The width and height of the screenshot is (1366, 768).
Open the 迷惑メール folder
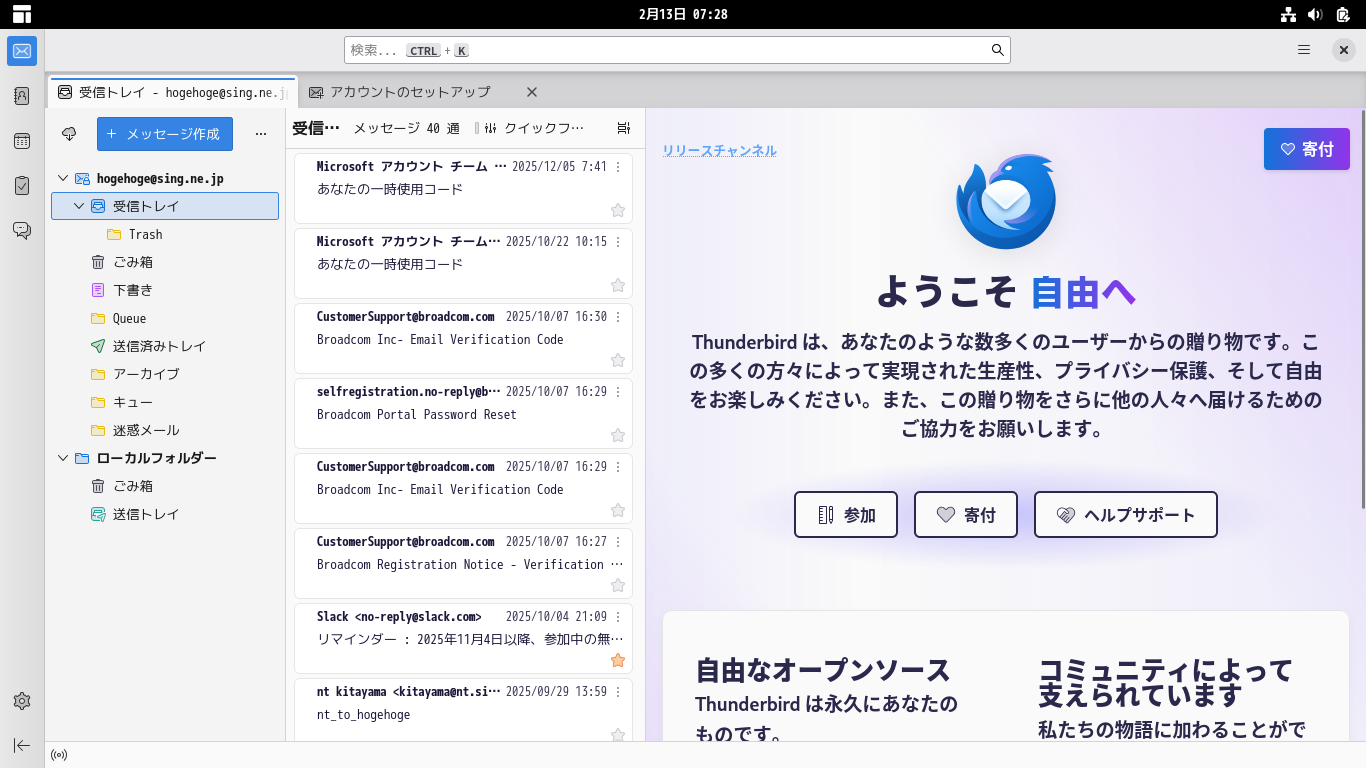165,430
